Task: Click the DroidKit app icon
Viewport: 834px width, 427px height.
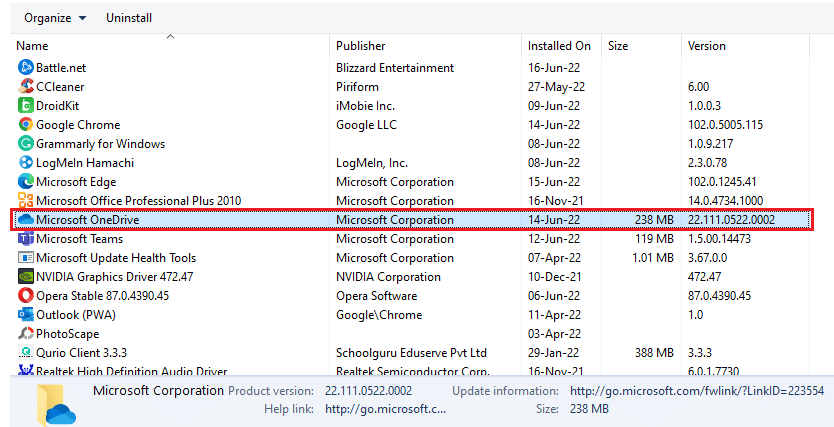Action: pos(26,106)
